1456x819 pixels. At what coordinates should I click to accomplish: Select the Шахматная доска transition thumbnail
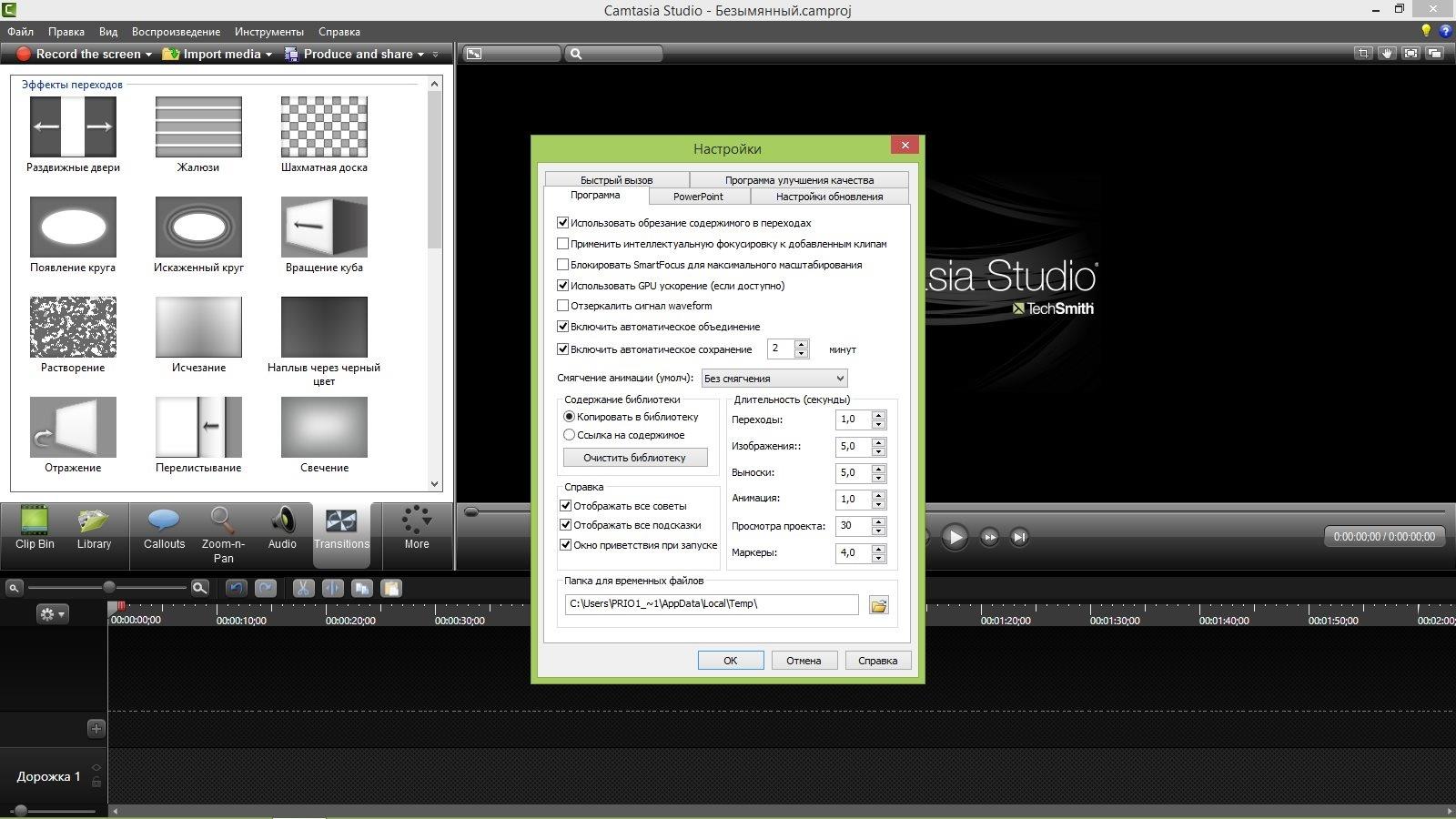coord(324,126)
